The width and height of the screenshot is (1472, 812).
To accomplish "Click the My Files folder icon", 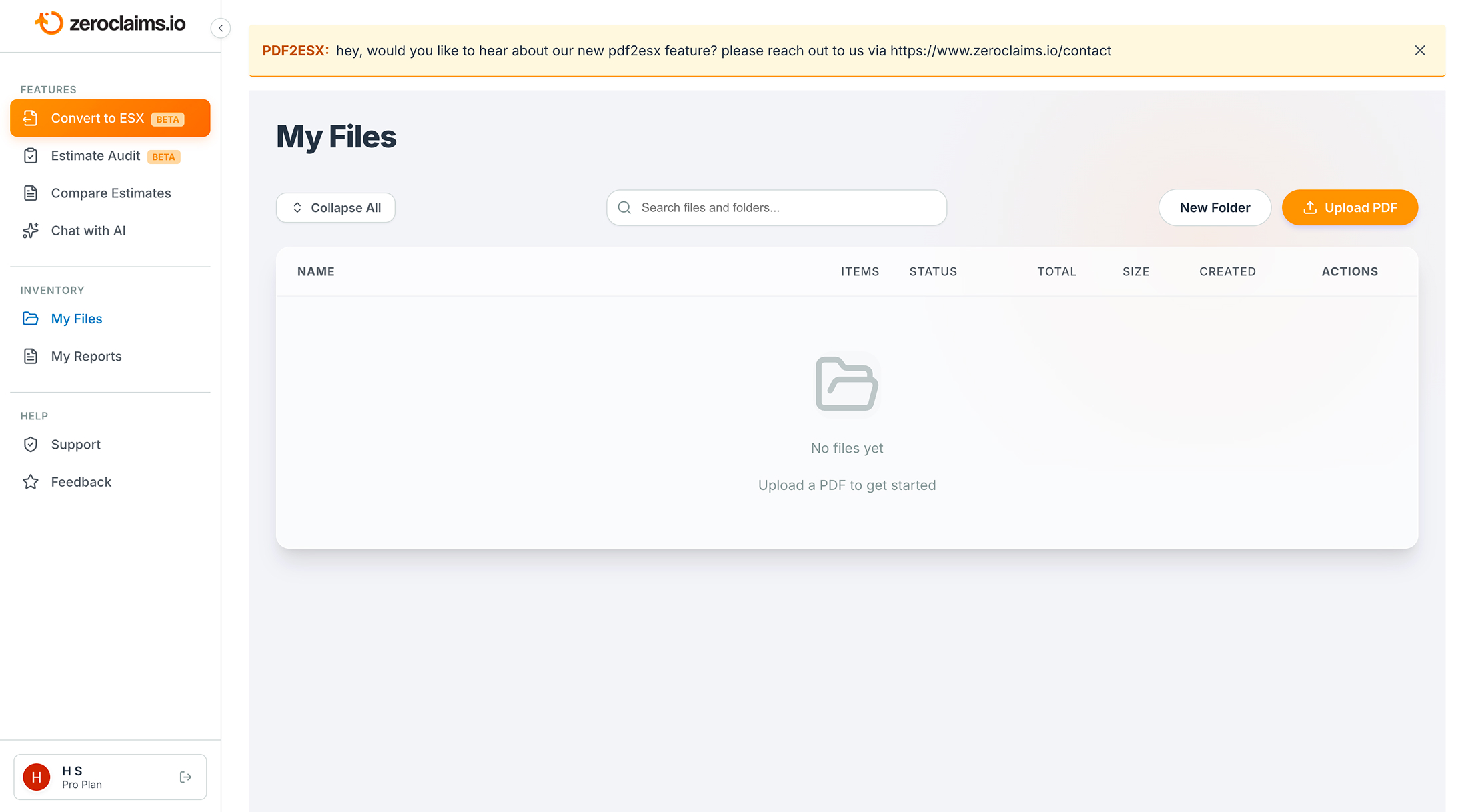I will coord(31,319).
